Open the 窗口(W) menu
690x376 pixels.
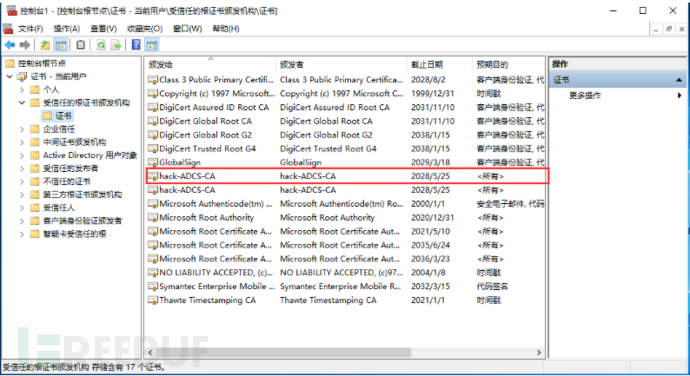[x=187, y=29]
